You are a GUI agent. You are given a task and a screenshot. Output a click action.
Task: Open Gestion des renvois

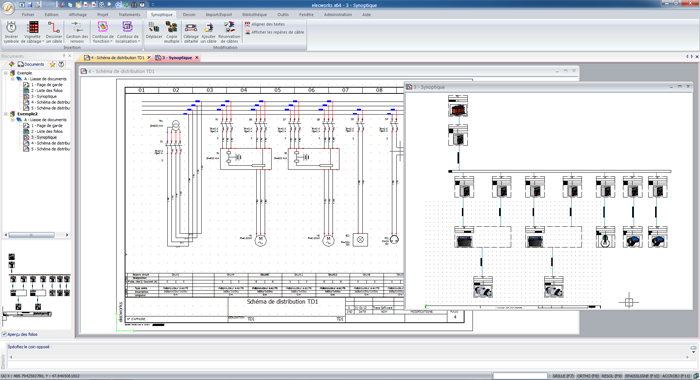point(77,32)
